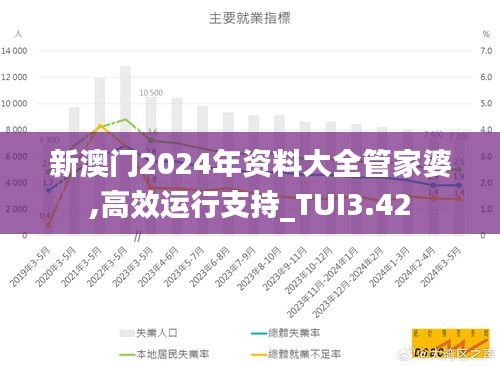The width and height of the screenshot is (500, 366).
Task: Select the 2024年2-4月 axis label
Action: coord(415,267)
